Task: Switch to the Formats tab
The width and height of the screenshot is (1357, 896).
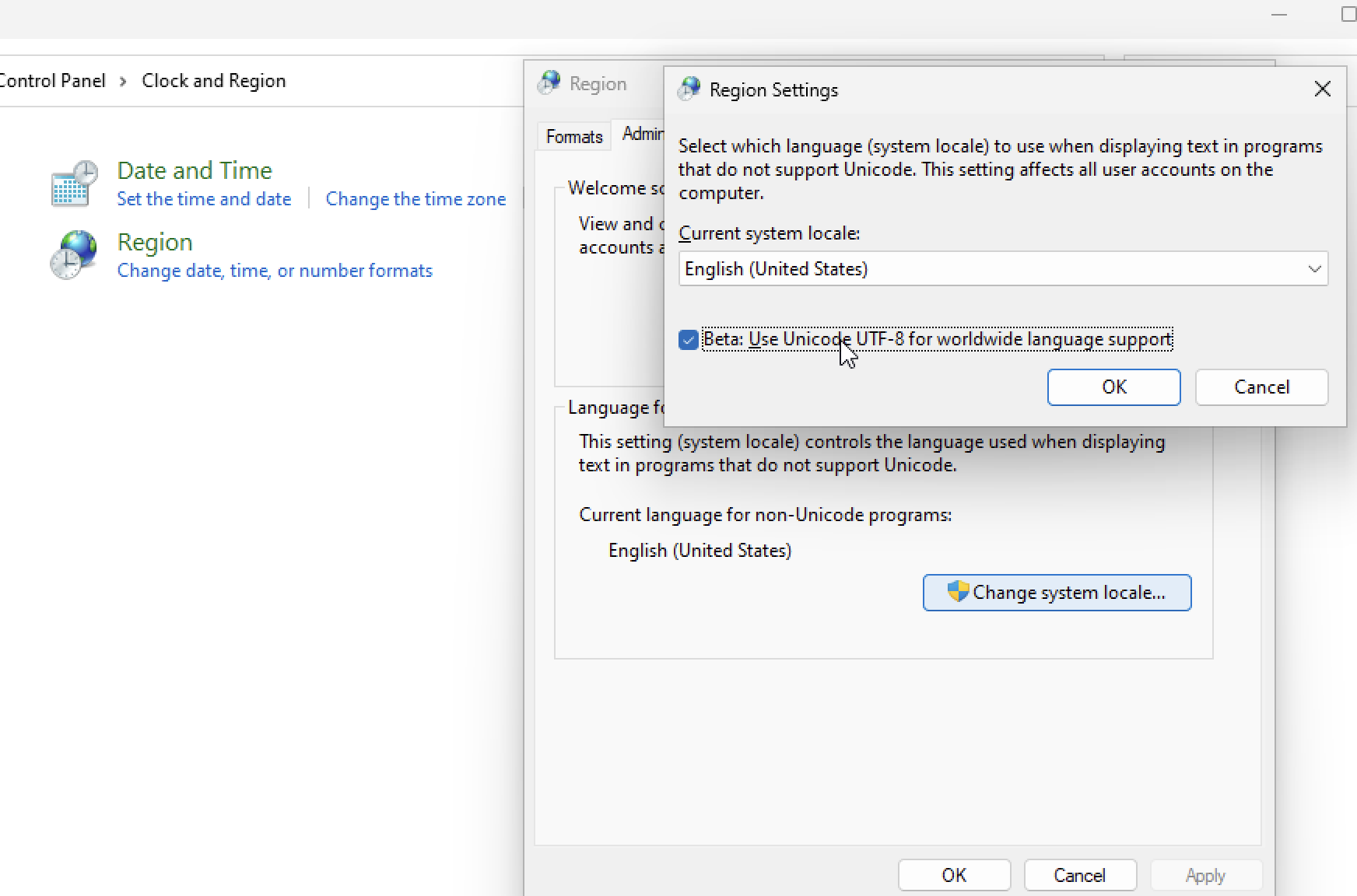Action: click(573, 136)
